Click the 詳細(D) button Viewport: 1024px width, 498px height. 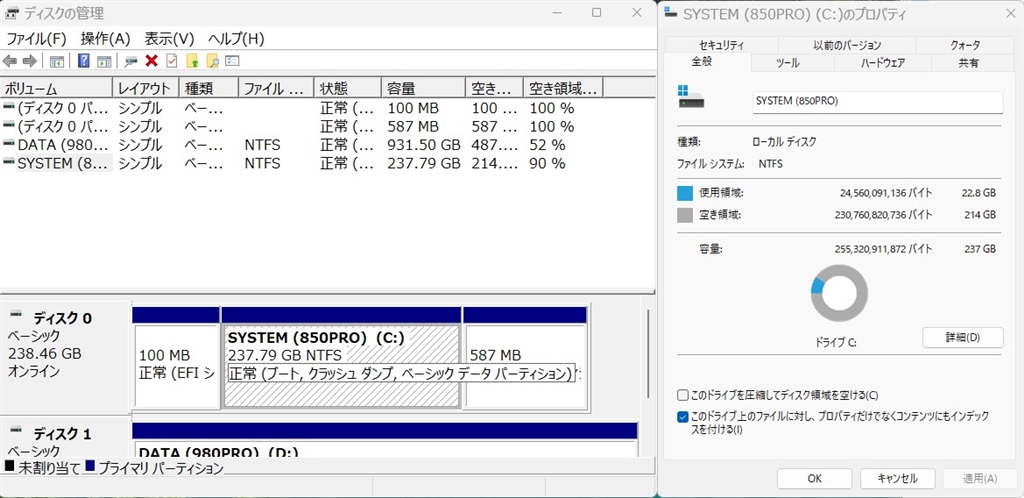(963, 337)
